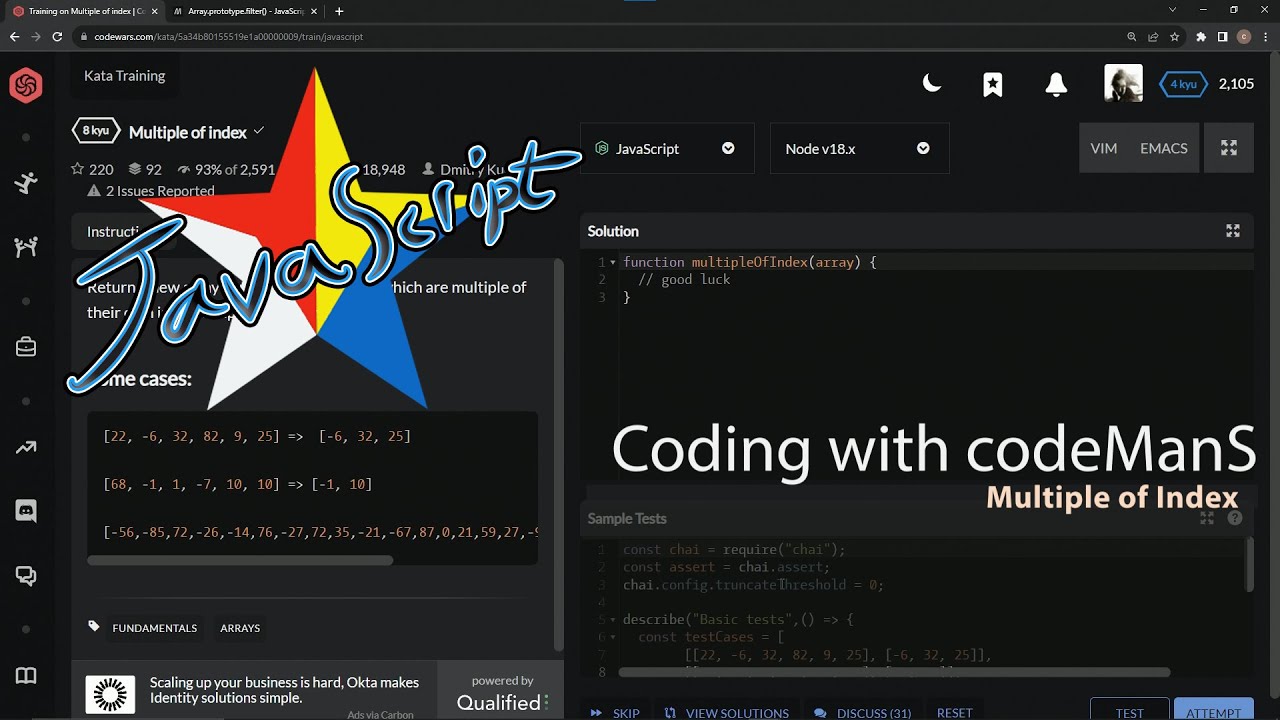Image resolution: width=1280 pixels, height=720 pixels.
Task: Open the Discussions chat bubbles icon
Action: pos(26,576)
